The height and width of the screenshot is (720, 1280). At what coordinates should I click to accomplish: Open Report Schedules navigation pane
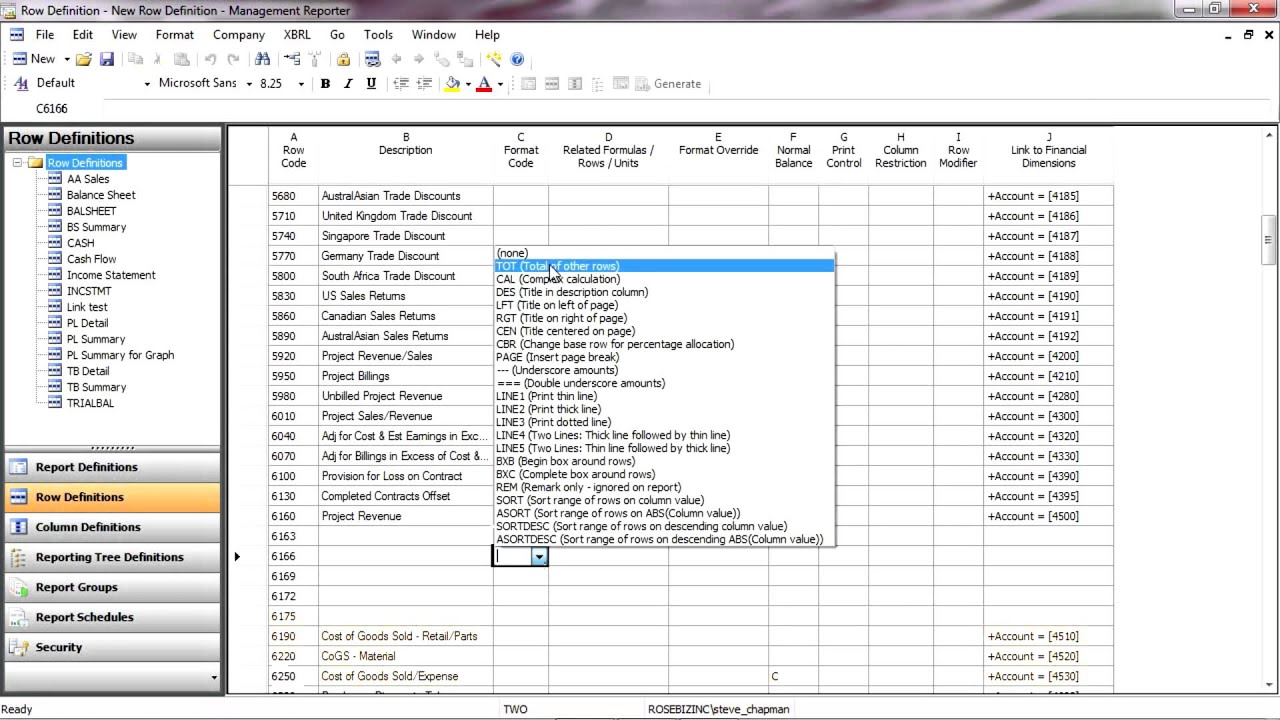point(112,617)
